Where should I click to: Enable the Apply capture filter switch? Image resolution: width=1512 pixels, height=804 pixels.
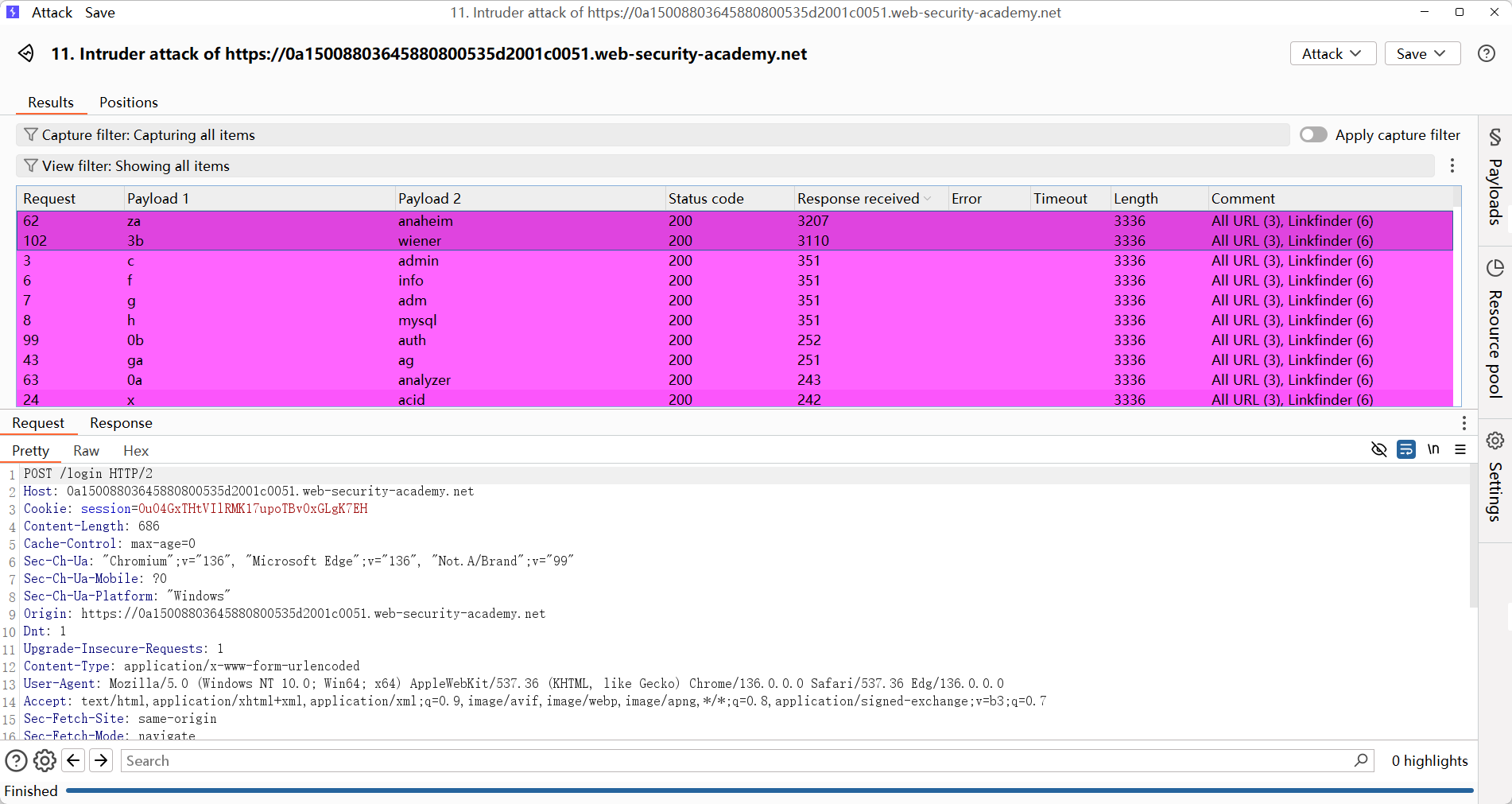1313,134
